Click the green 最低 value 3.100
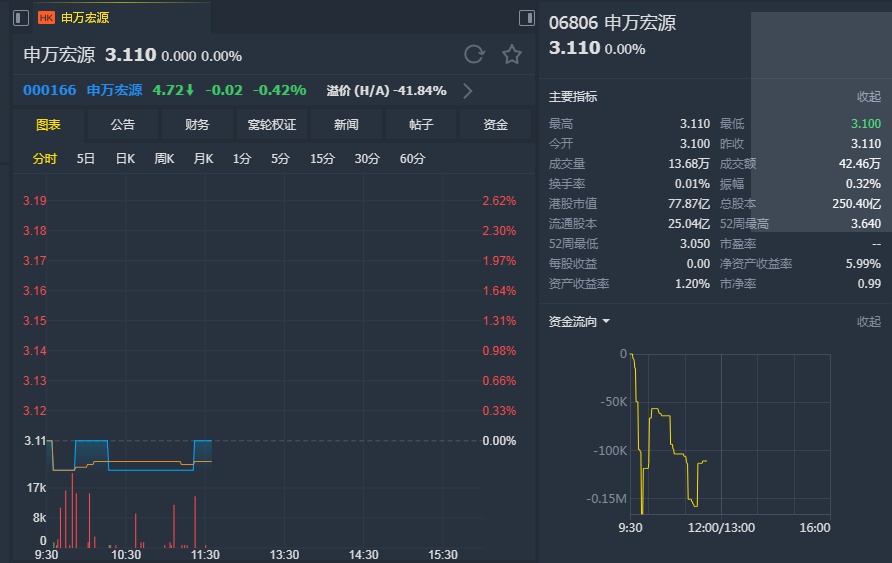The width and height of the screenshot is (892, 563). click(x=866, y=124)
